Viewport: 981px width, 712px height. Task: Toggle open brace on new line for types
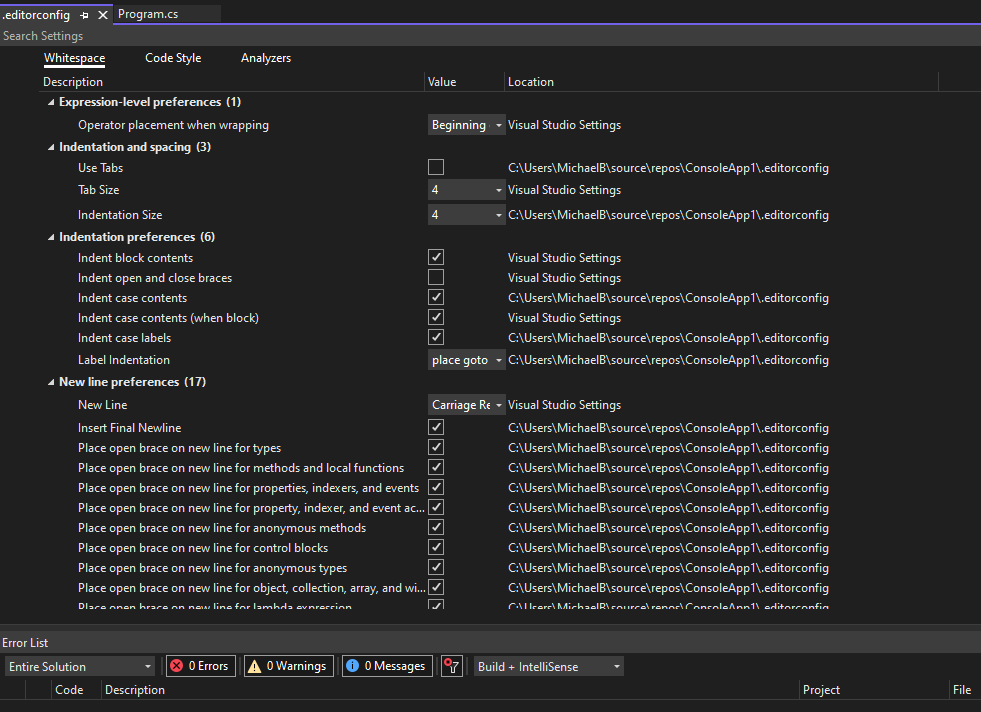(x=436, y=447)
